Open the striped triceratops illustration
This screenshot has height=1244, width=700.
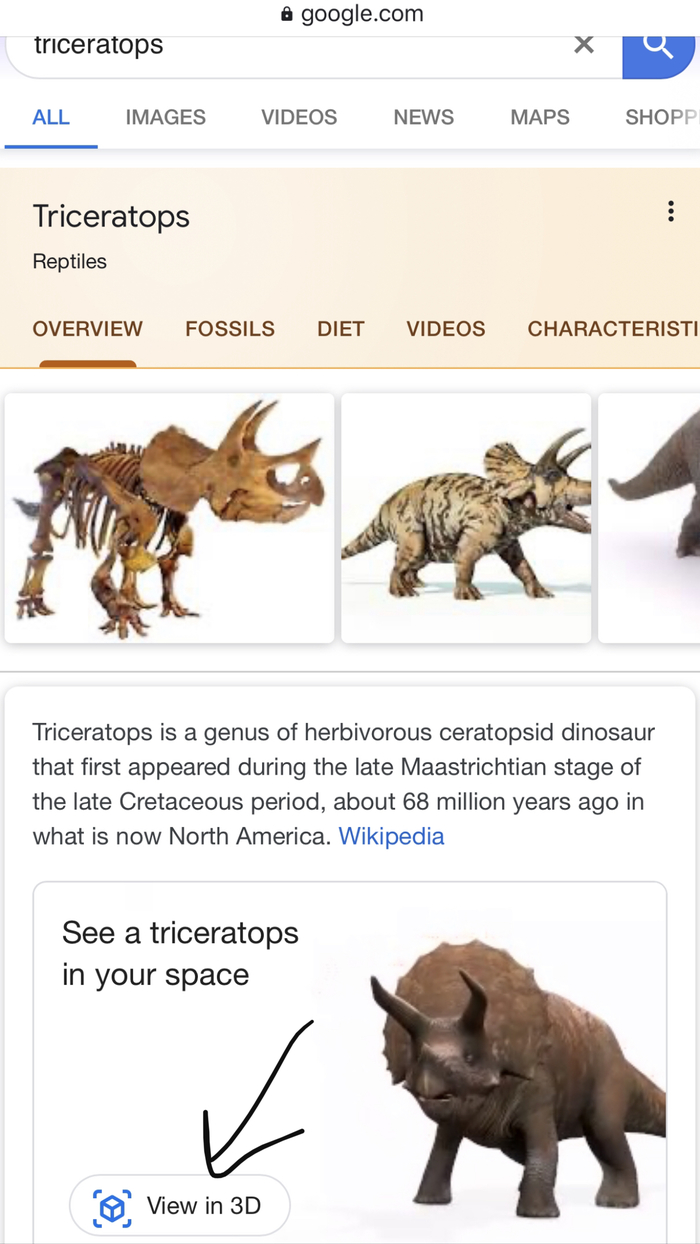(x=466, y=518)
